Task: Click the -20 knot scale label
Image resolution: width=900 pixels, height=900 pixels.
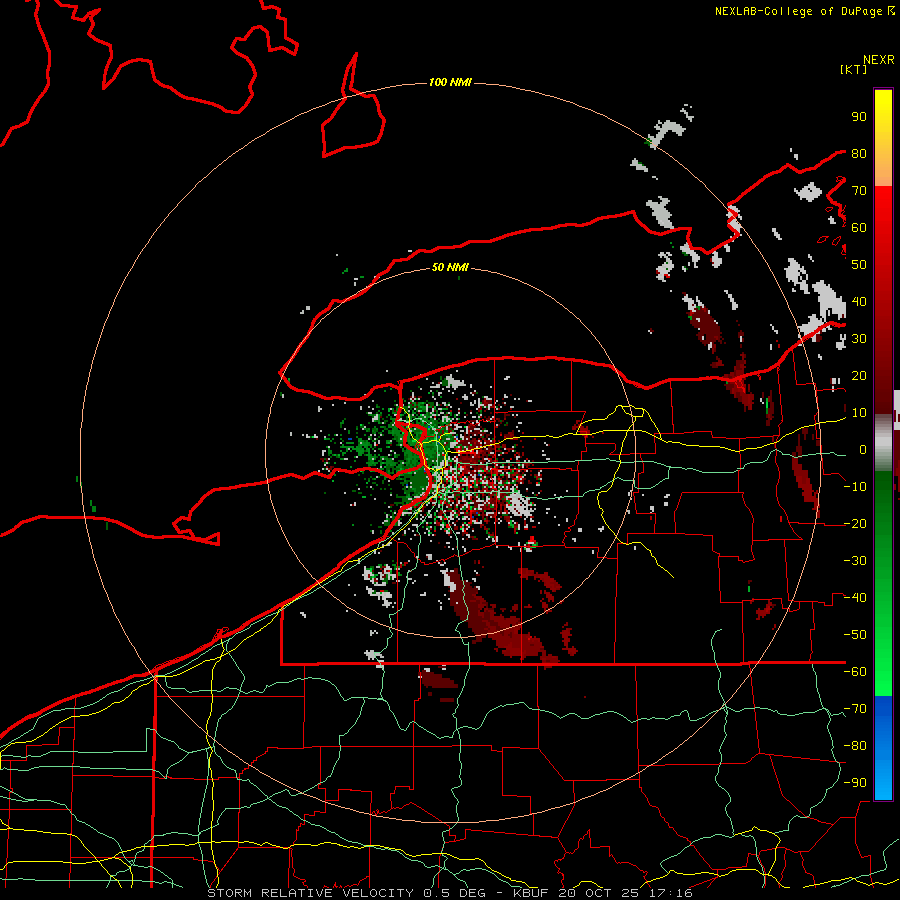Action: [855, 523]
